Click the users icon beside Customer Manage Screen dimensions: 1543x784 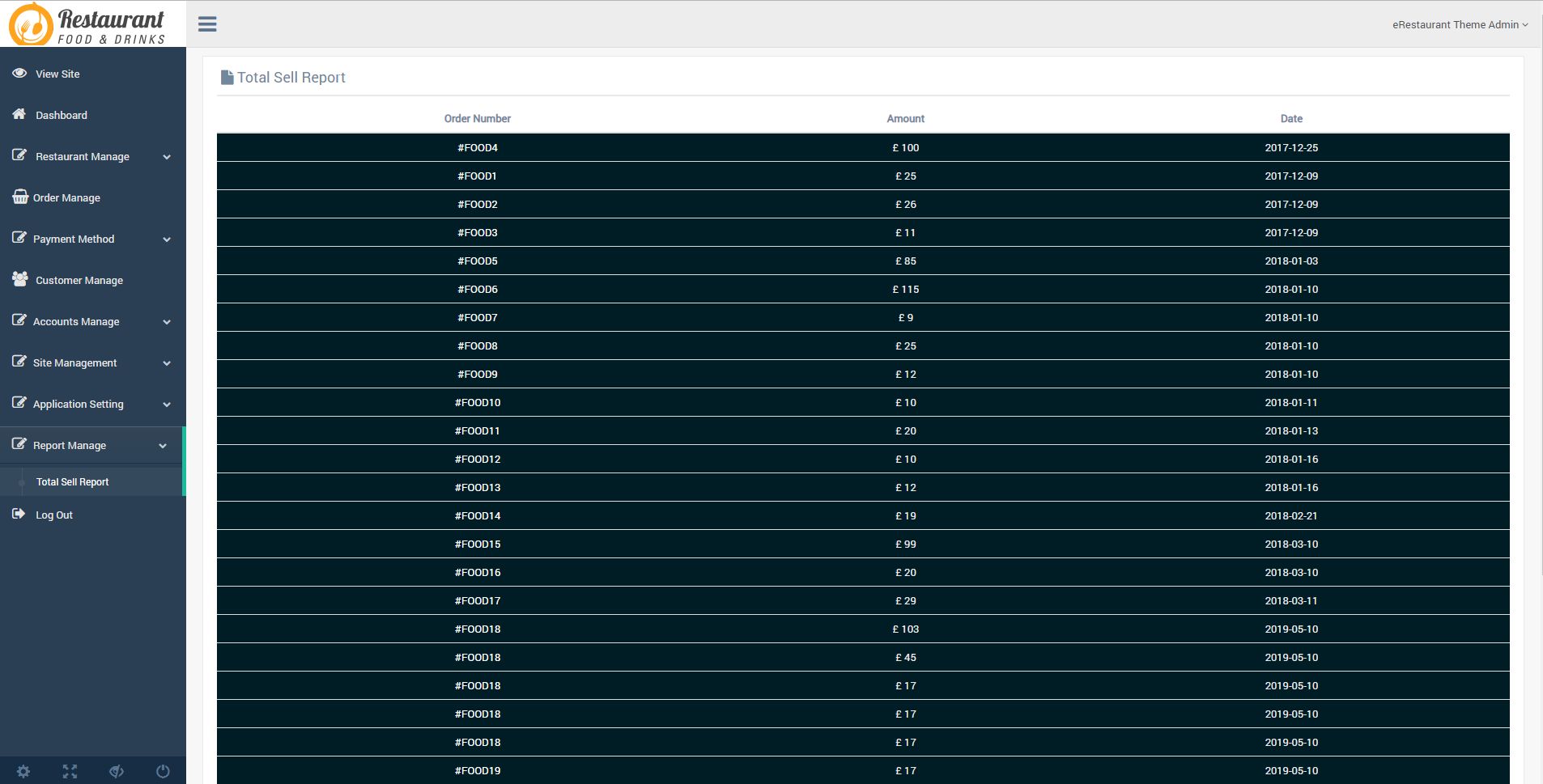coord(20,279)
